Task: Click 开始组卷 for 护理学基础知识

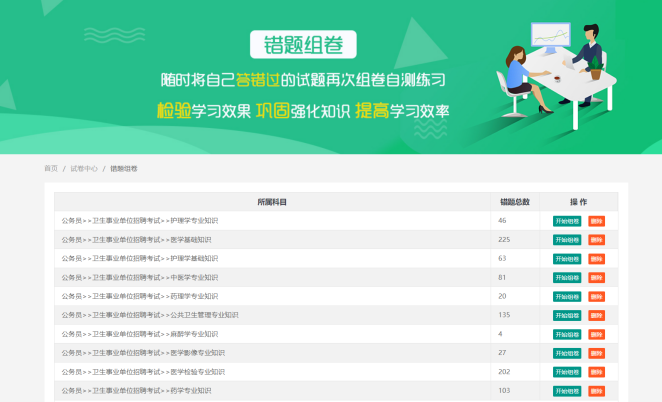Action: [567, 259]
